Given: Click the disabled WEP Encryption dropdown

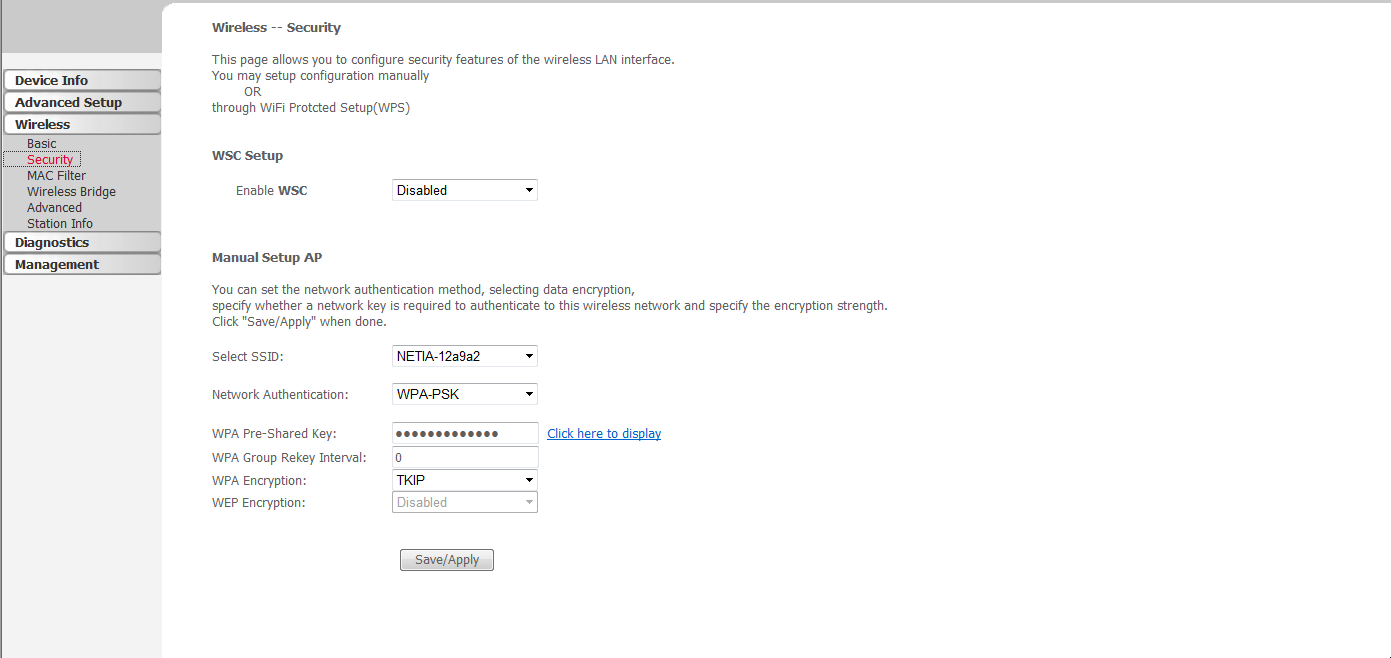Looking at the screenshot, I should [x=465, y=502].
